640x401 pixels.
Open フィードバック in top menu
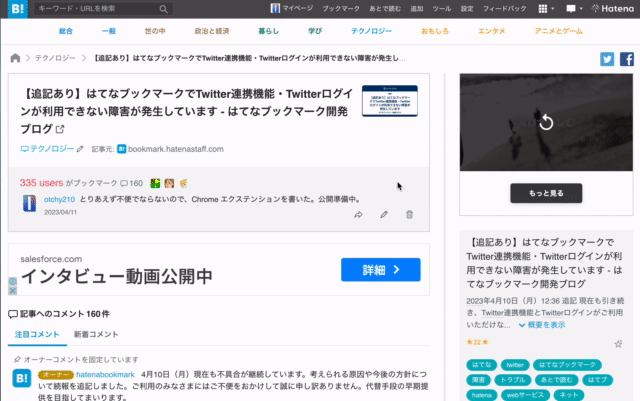504,9
